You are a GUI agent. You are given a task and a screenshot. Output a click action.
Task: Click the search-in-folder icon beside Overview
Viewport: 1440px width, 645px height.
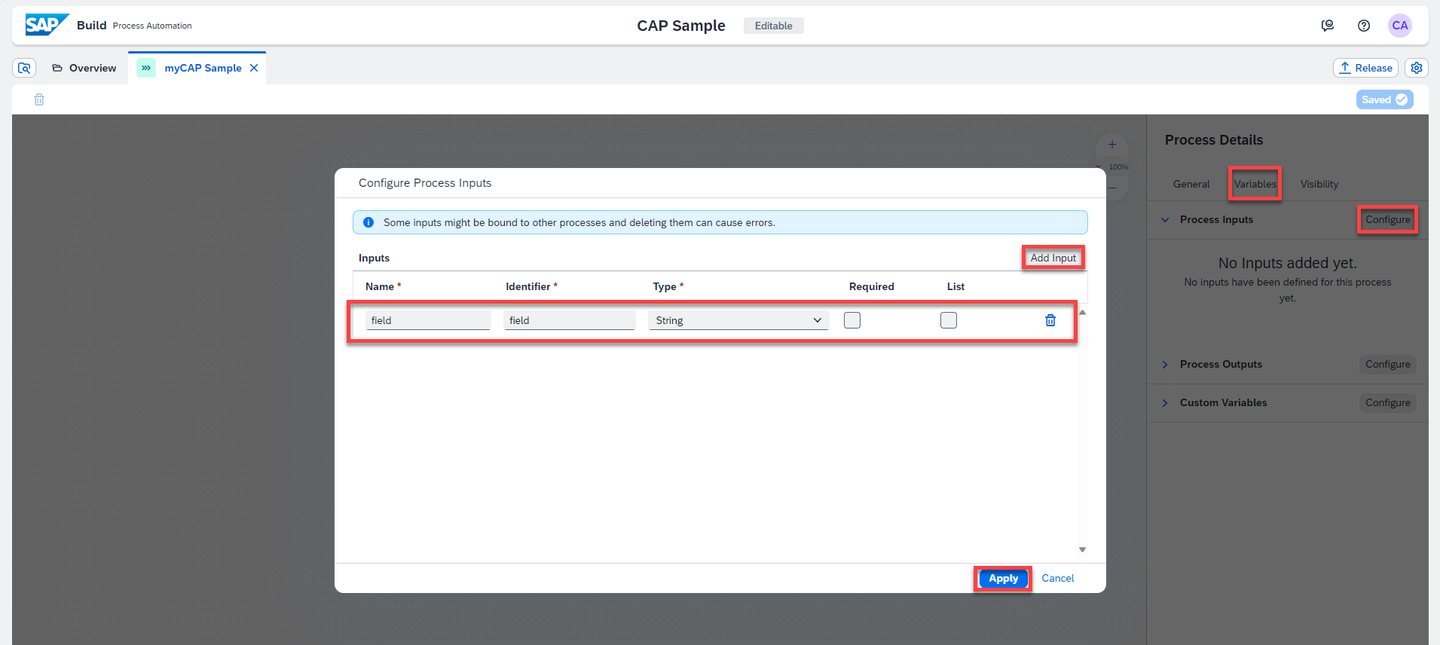click(x=25, y=68)
